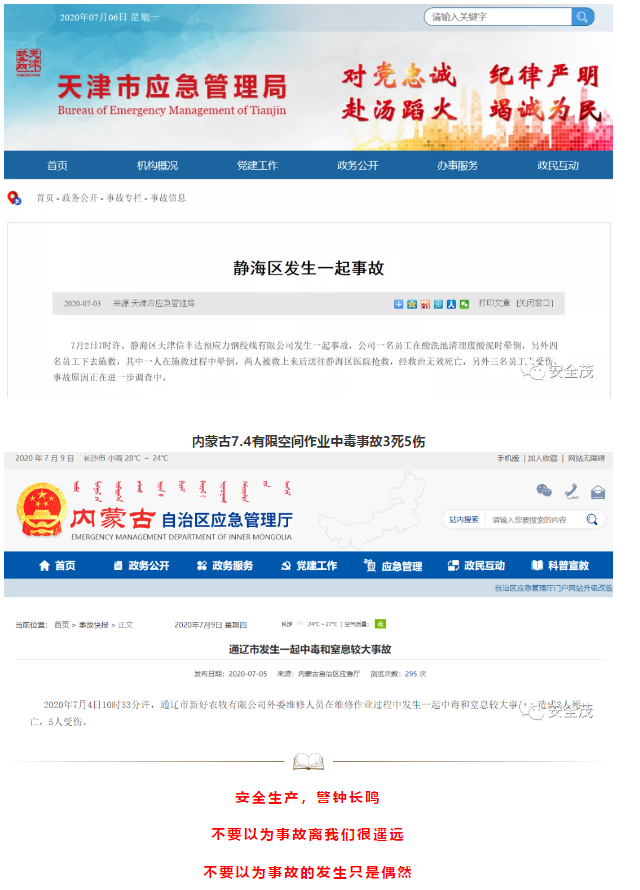
Task: Click the red Tianjin seal logo
Action: 29,61
